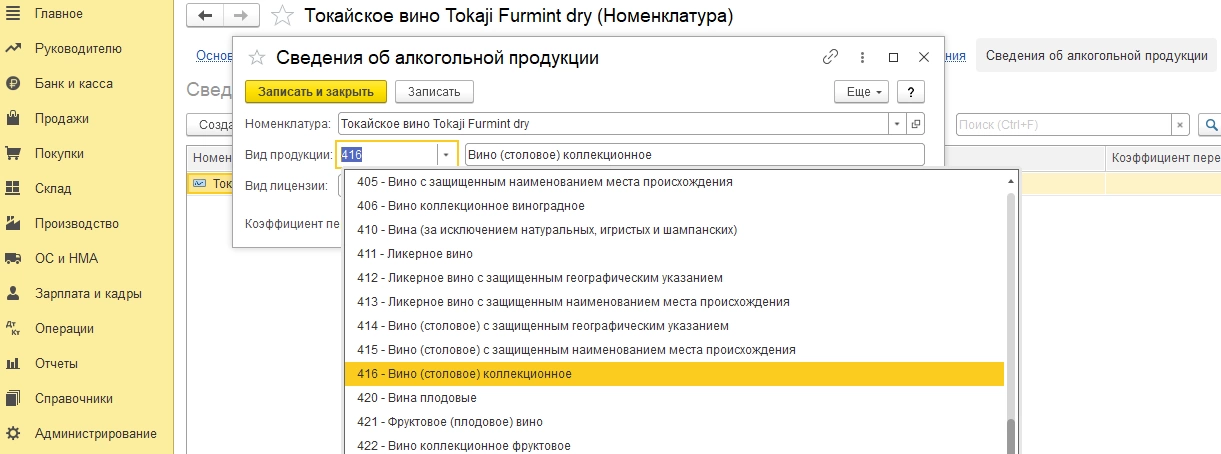
Task: Open the Банк и касса section
Action: point(73,84)
